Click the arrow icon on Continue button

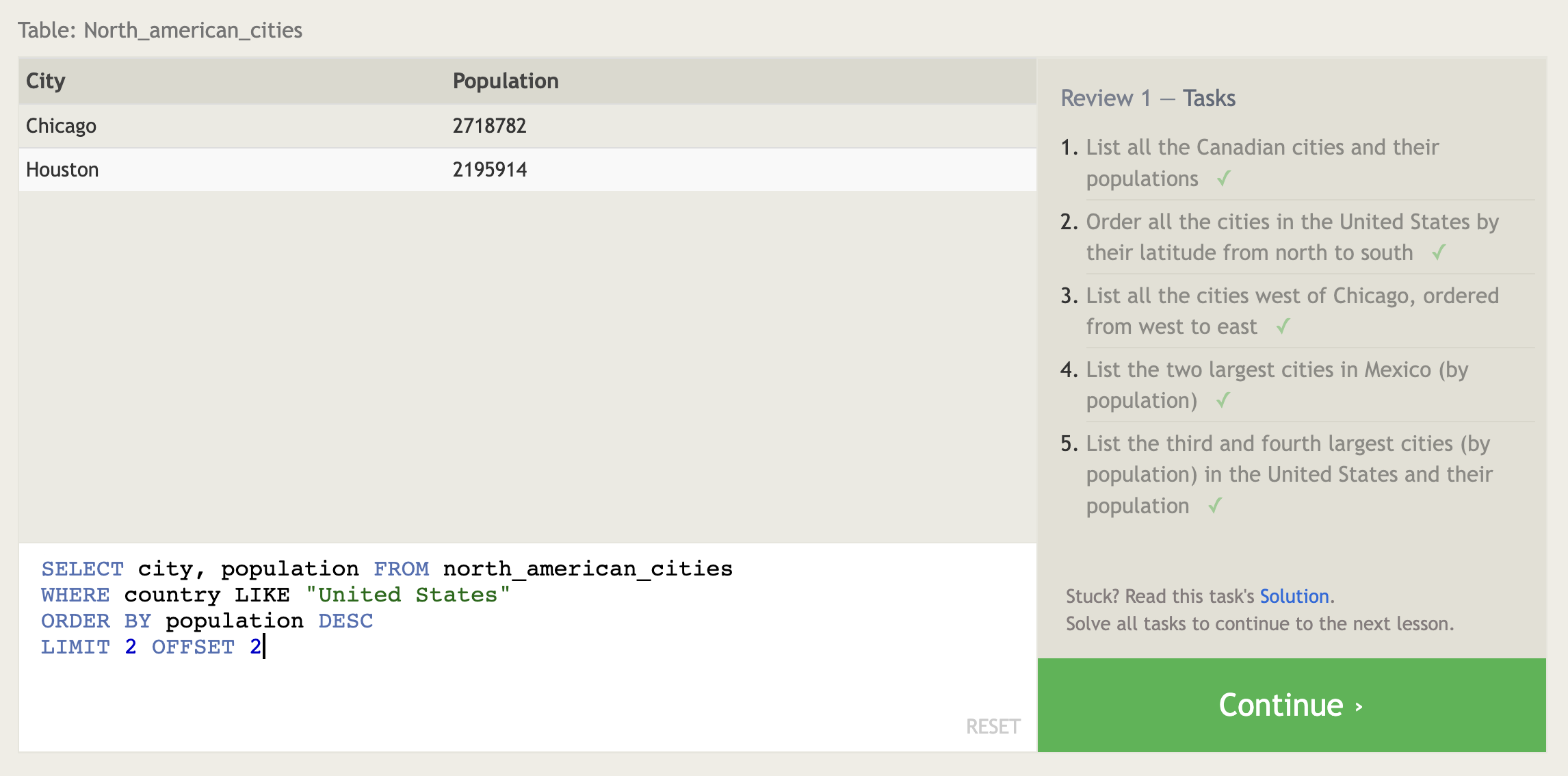coord(1359,706)
